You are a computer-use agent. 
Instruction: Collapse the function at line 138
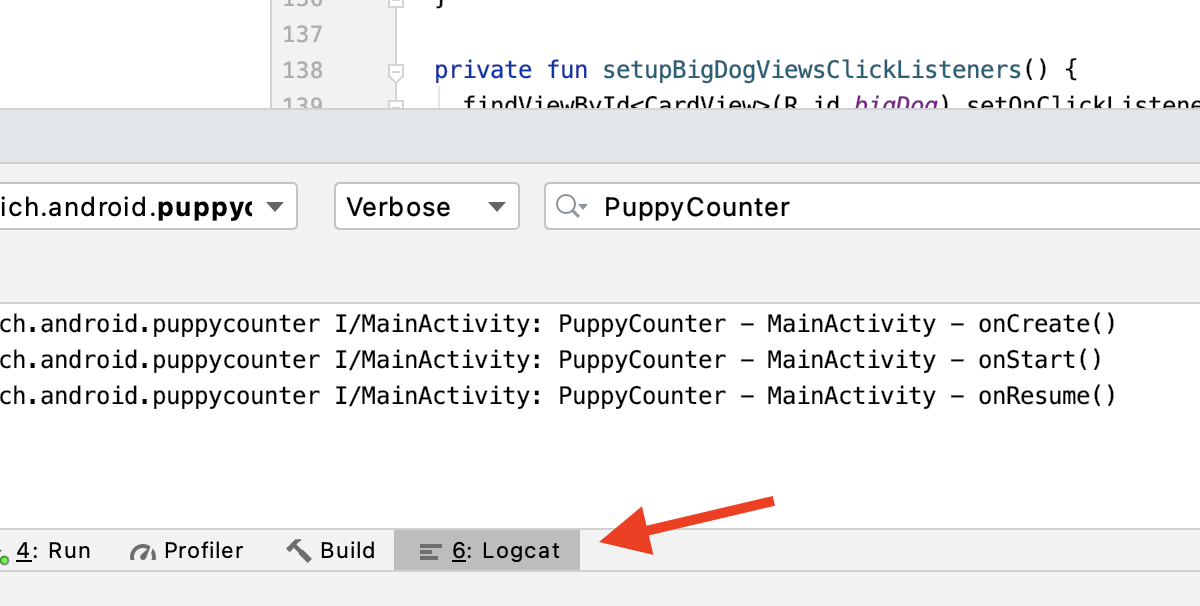395,71
